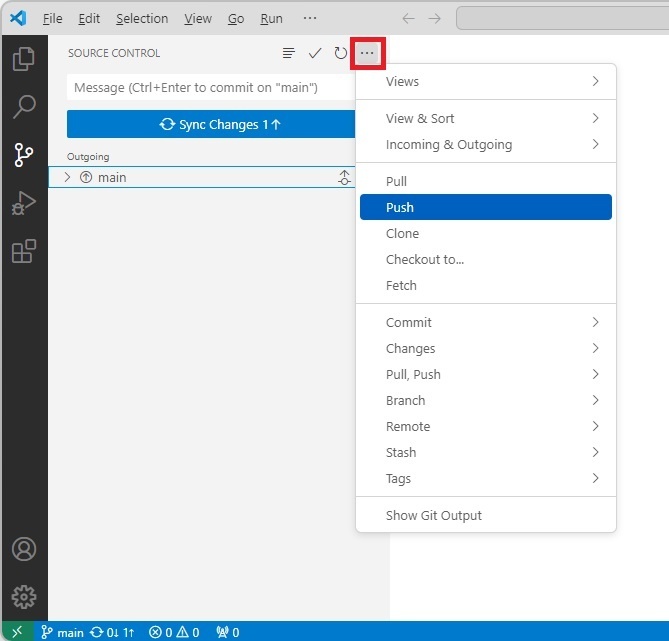Expand the main outgoing row chevron
Viewport: 669px width, 641px height.
(x=67, y=177)
